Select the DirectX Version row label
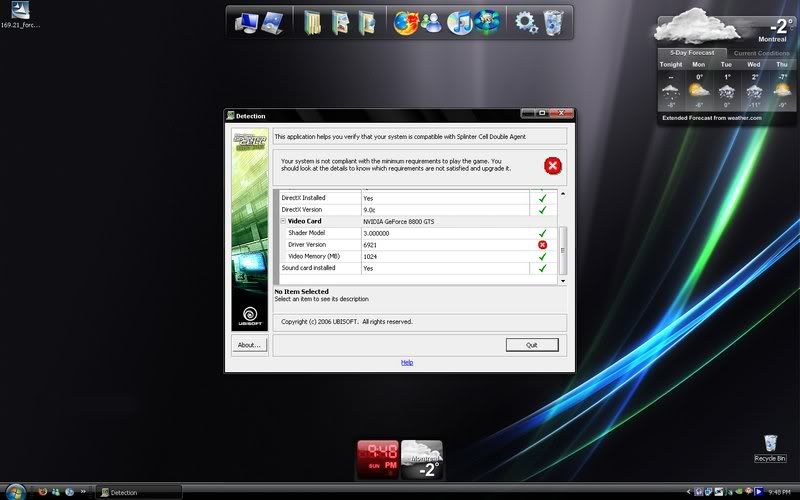The image size is (800, 500). [x=302, y=210]
